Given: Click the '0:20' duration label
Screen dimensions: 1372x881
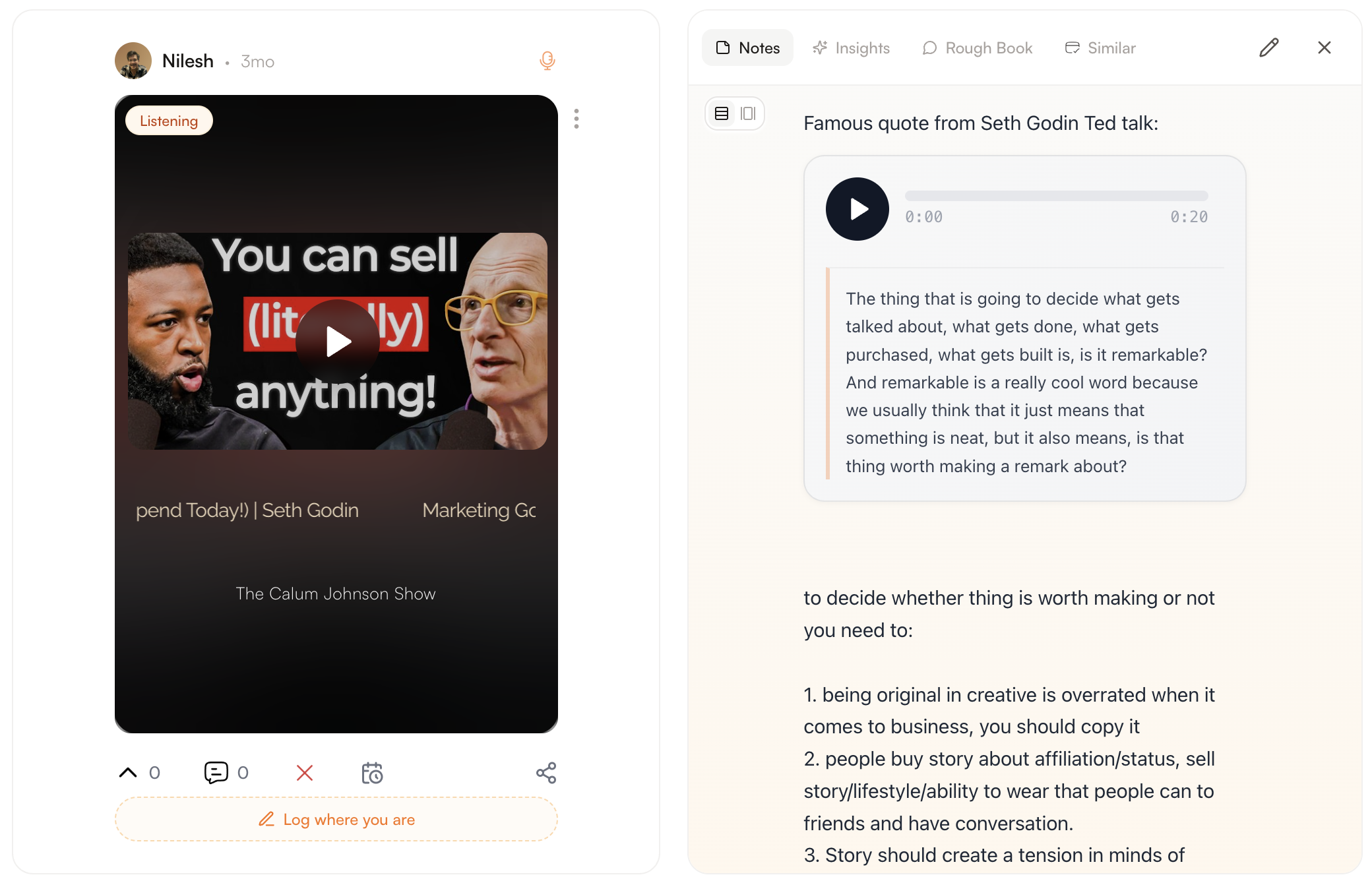Looking at the screenshot, I should [x=1189, y=217].
